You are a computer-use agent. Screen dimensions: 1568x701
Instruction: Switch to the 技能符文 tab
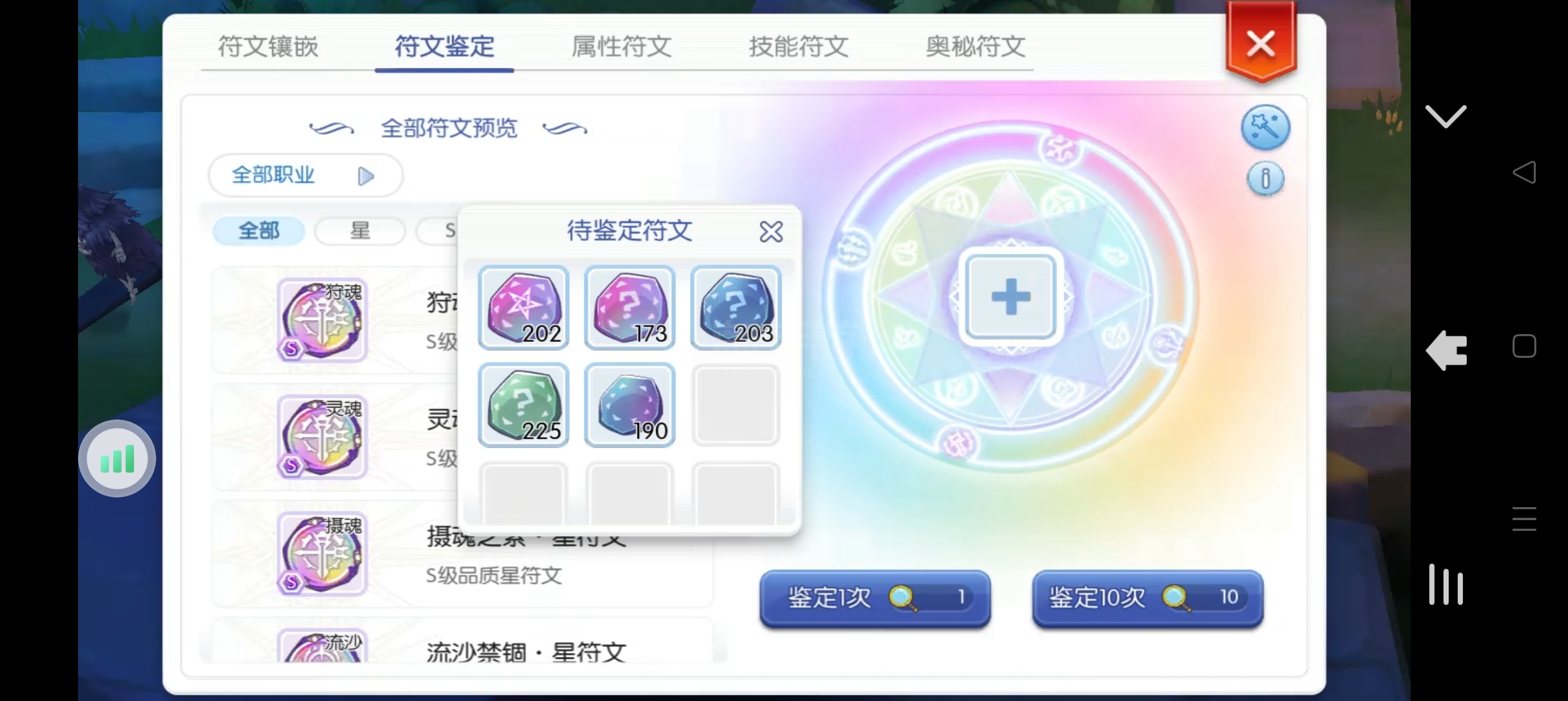(799, 47)
